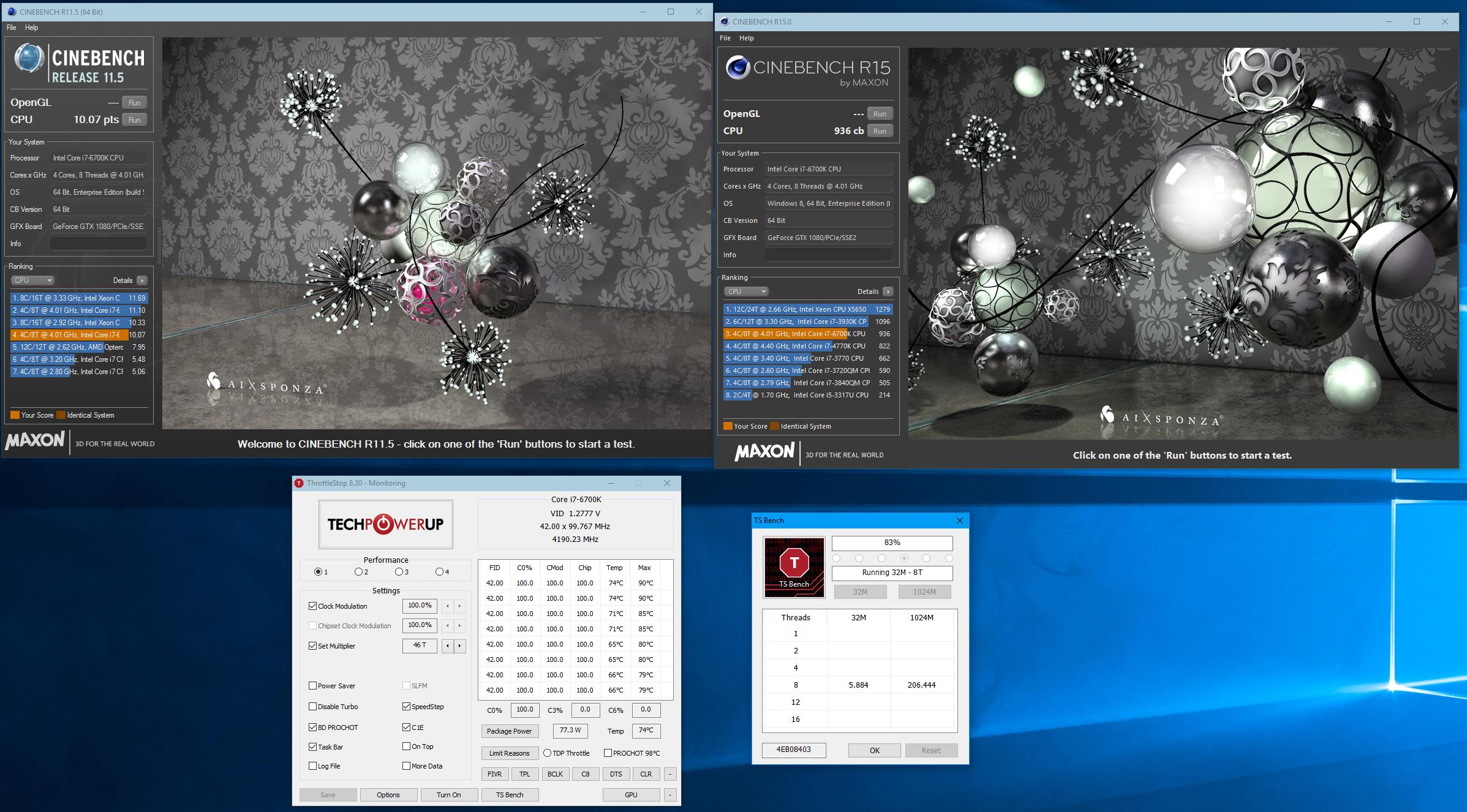Enable PROCHOT 98°C checkbox
The height and width of the screenshot is (812, 1467).
(608, 753)
